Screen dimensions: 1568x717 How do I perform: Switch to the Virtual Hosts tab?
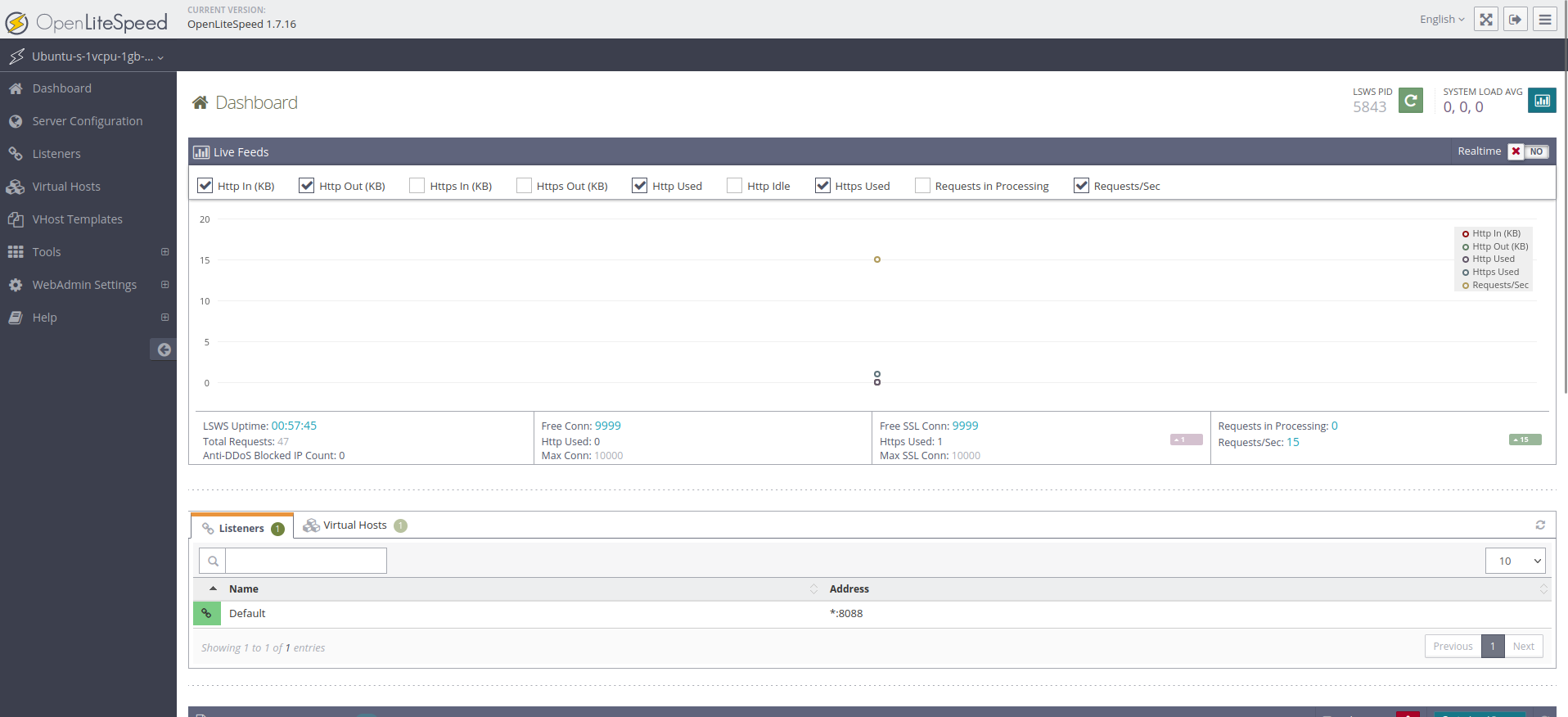pos(355,525)
